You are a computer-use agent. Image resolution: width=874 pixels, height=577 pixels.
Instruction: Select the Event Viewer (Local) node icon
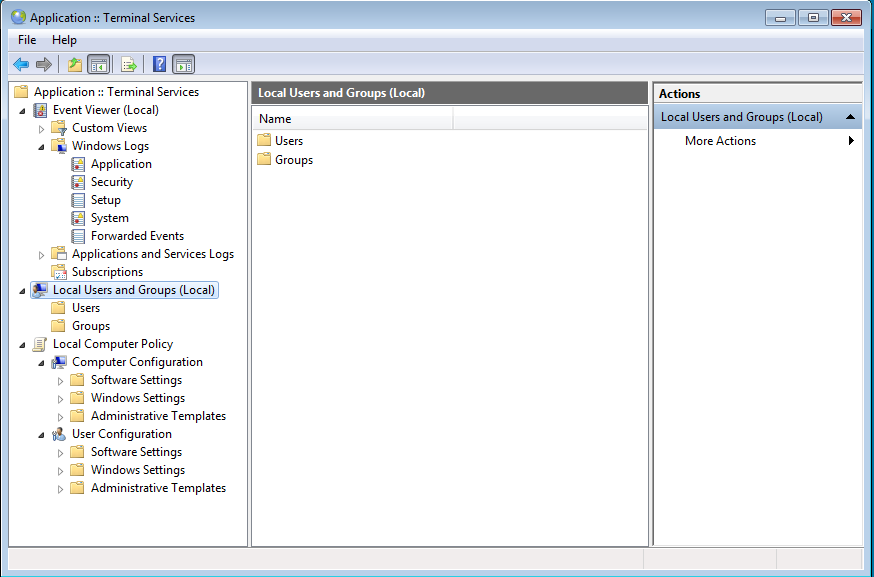[x=41, y=110]
